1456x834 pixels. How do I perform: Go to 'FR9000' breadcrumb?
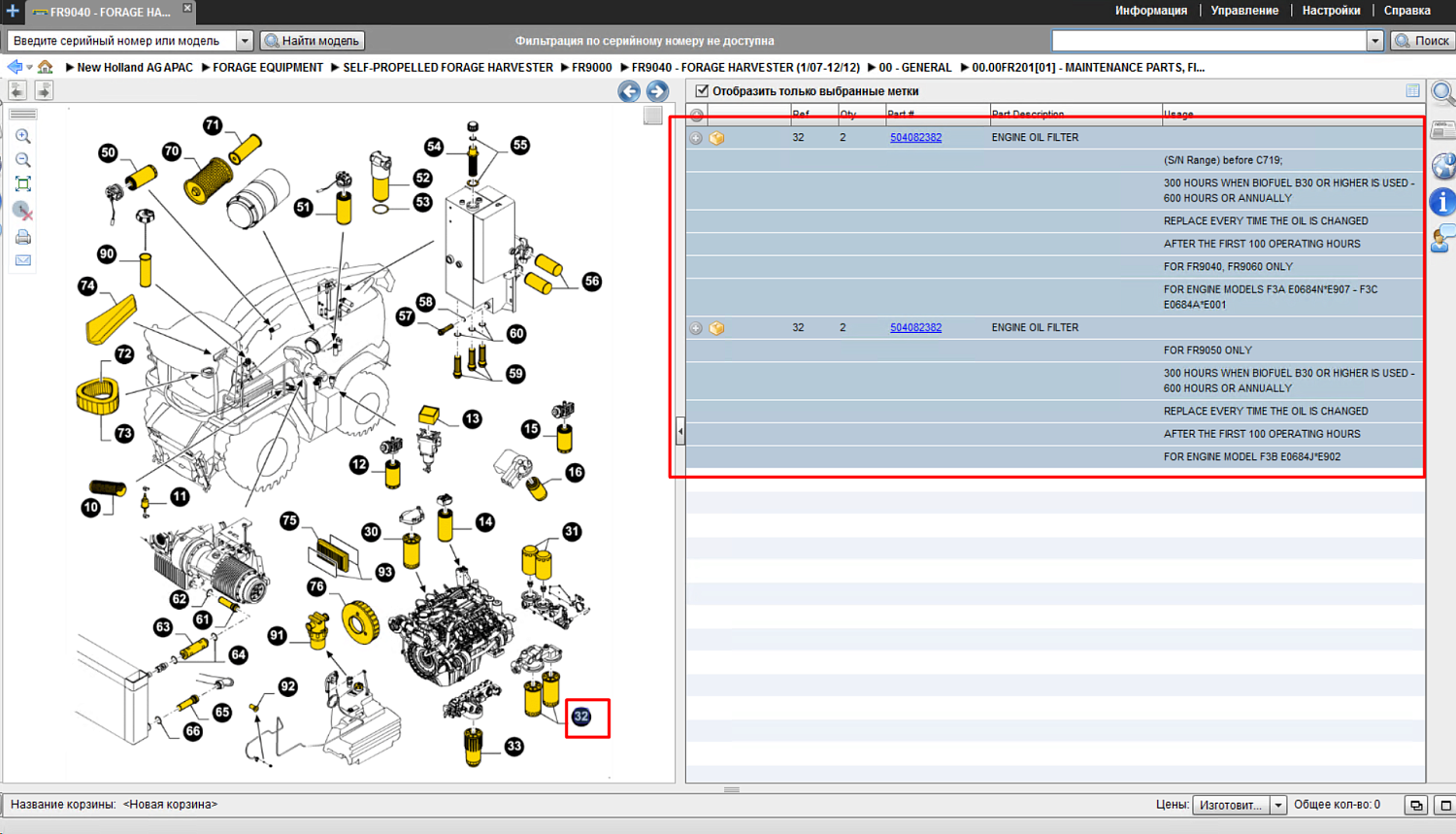click(592, 68)
